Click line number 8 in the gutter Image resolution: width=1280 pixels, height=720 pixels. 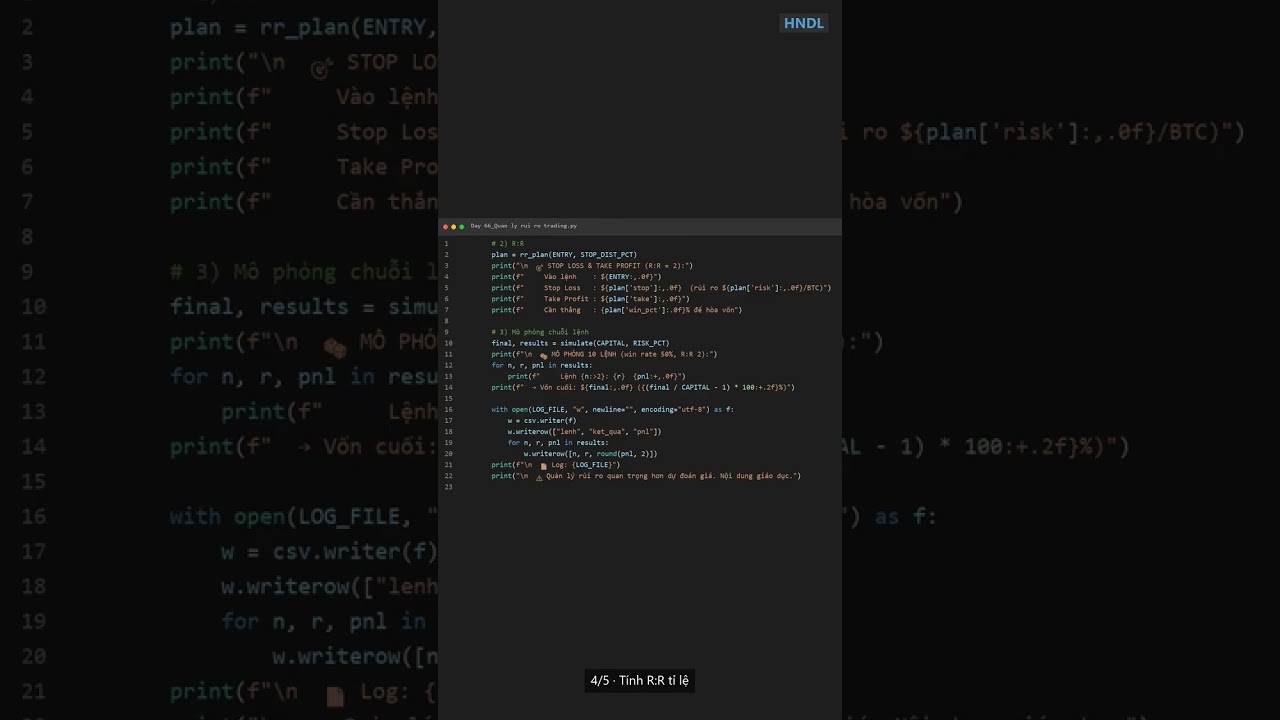click(x=447, y=321)
